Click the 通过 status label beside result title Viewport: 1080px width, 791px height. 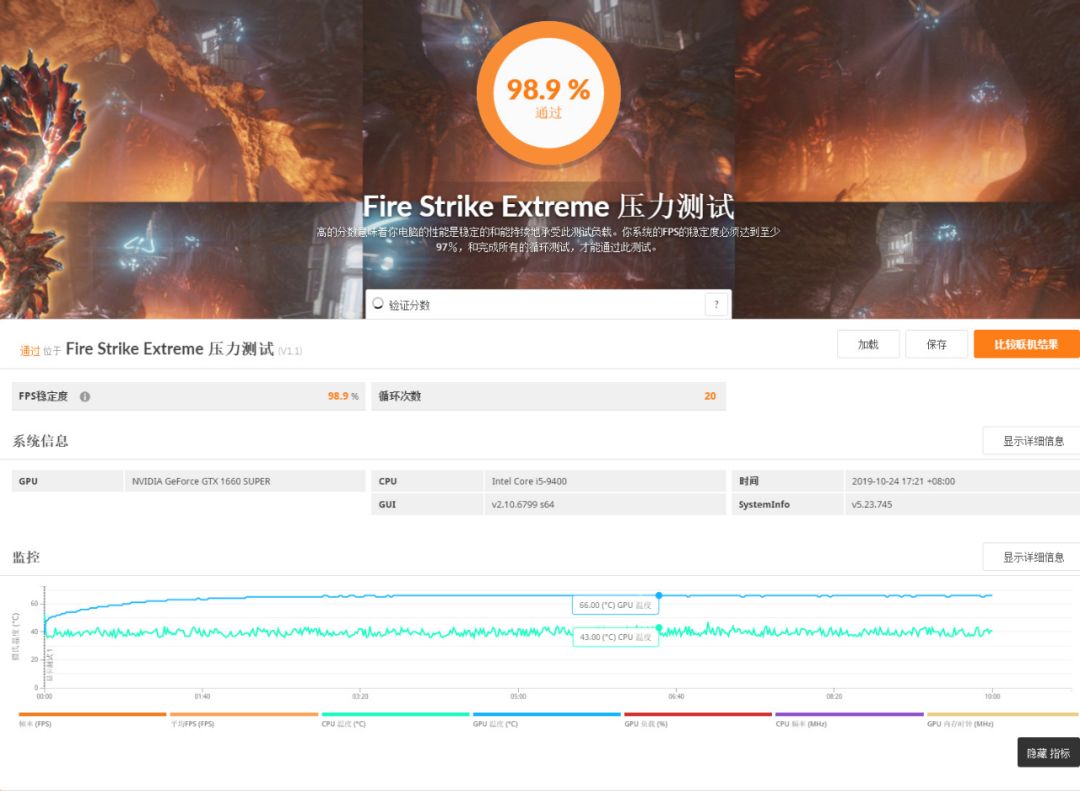(x=30, y=351)
